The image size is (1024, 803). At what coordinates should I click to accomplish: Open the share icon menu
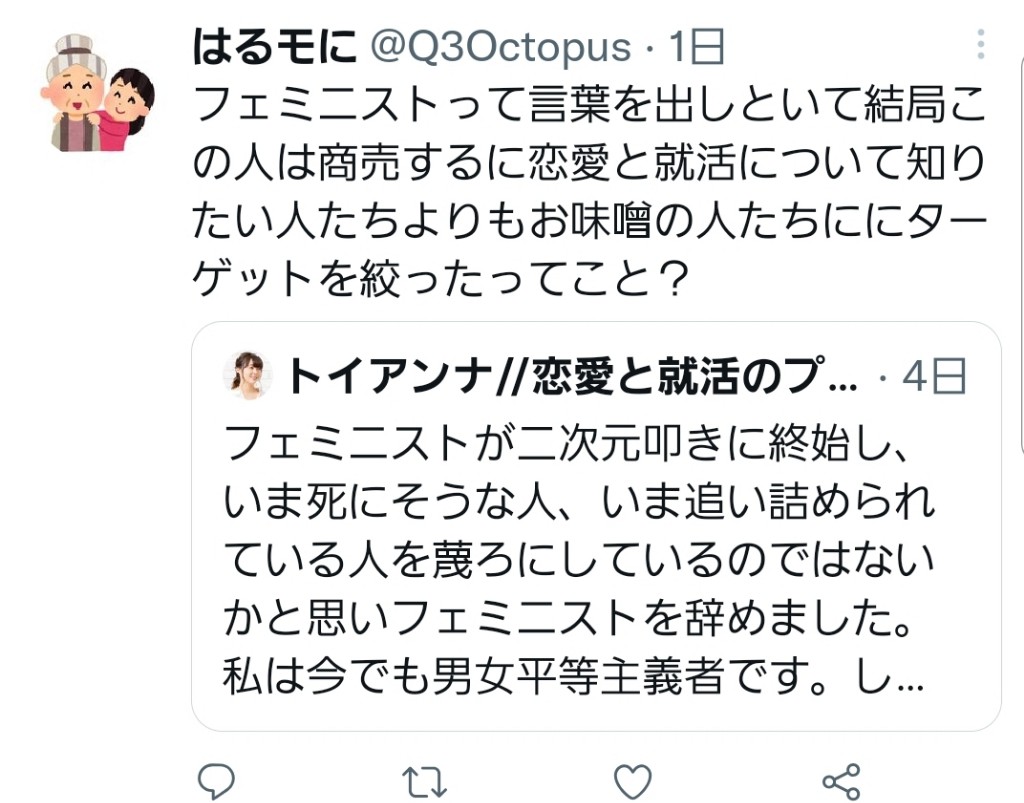(841, 781)
